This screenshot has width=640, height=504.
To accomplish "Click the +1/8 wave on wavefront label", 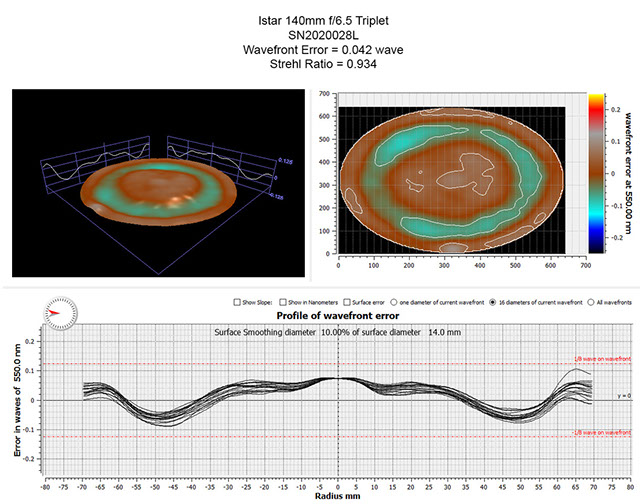I will (x=602, y=358).
